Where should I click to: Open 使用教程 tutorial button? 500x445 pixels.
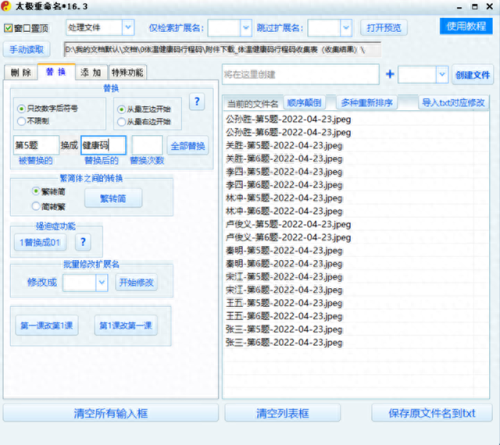tap(466, 26)
